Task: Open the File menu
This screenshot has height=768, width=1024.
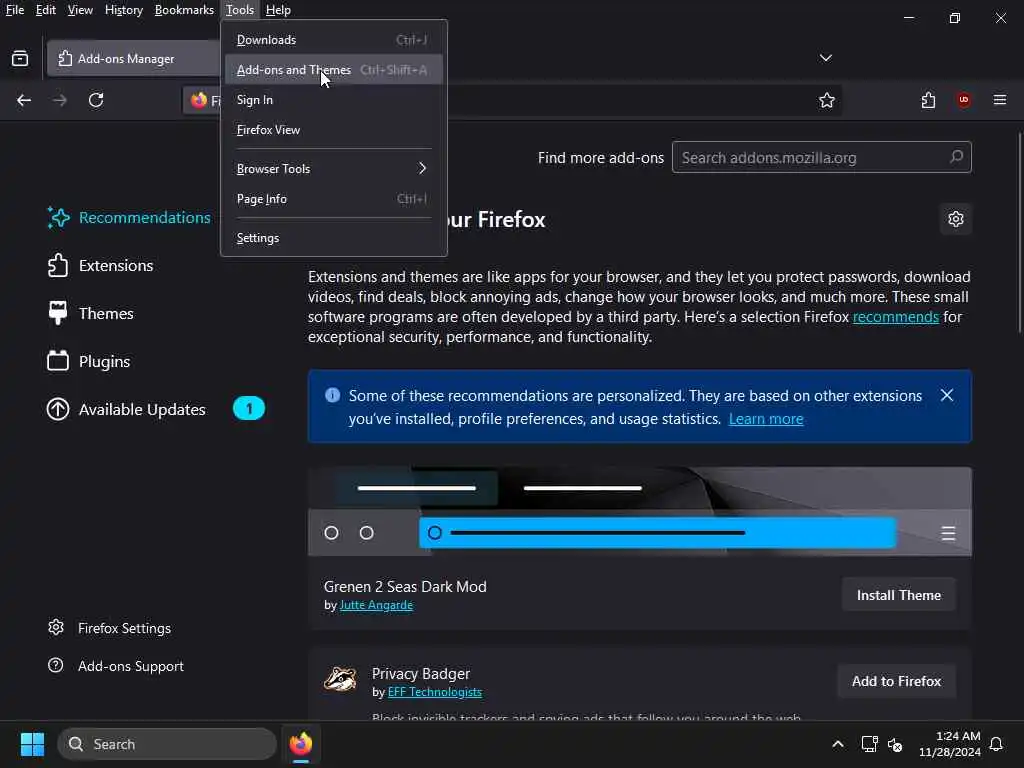Action: (x=14, y=10)
